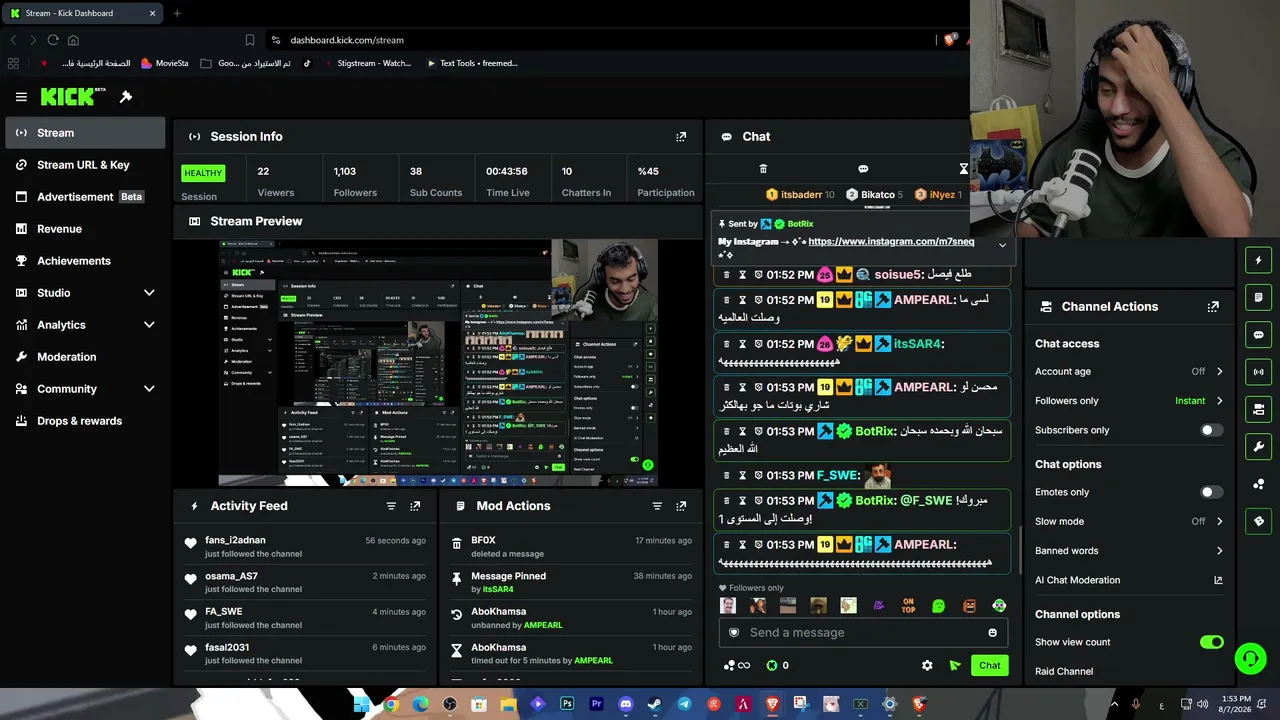Viewport: 1280px width, 720px height.
Task: Open Telegram from the taskbar
Action: pos(684,704)
